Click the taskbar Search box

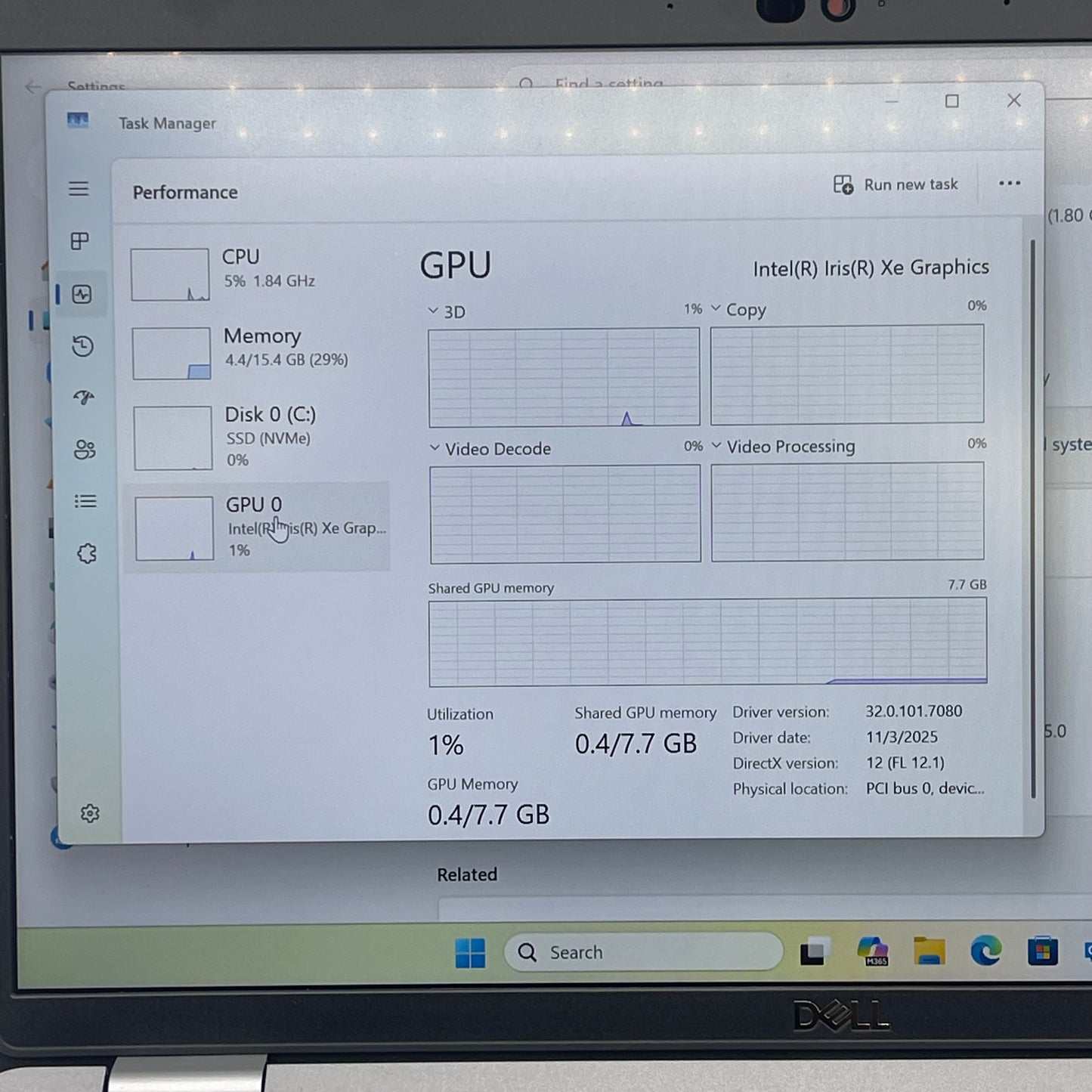pos(643,952)
